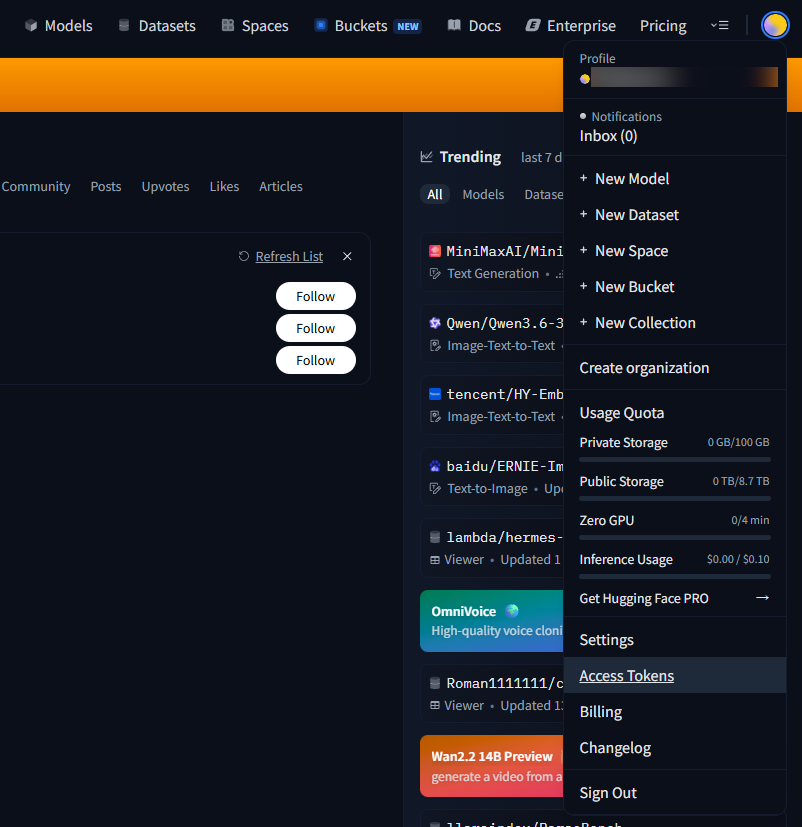802x827 pixels.
Task: Open the OmniVoice trending space card
Action: [x=492, y=621]
